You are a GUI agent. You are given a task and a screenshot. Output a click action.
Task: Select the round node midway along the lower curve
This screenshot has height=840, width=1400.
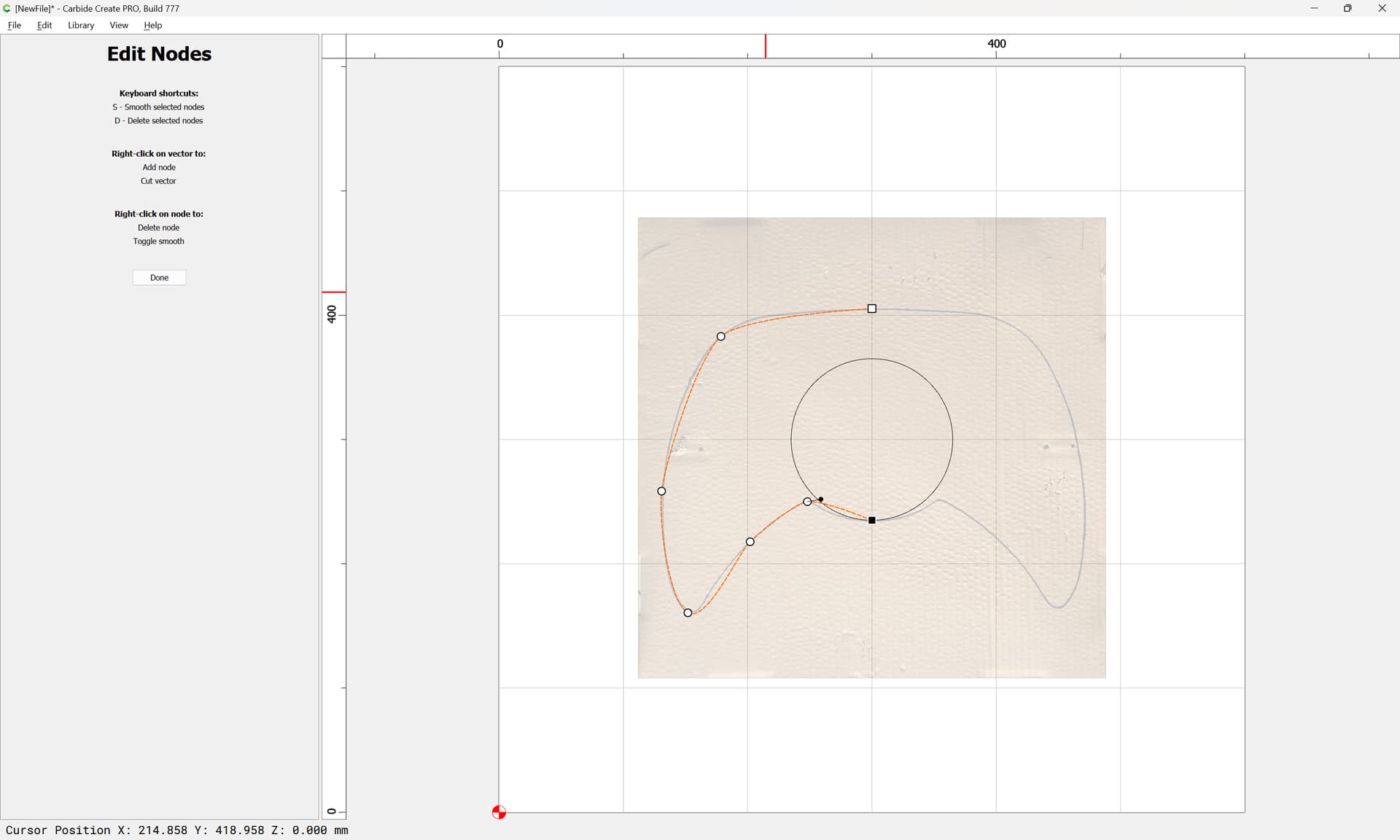[x=750, y=542]
